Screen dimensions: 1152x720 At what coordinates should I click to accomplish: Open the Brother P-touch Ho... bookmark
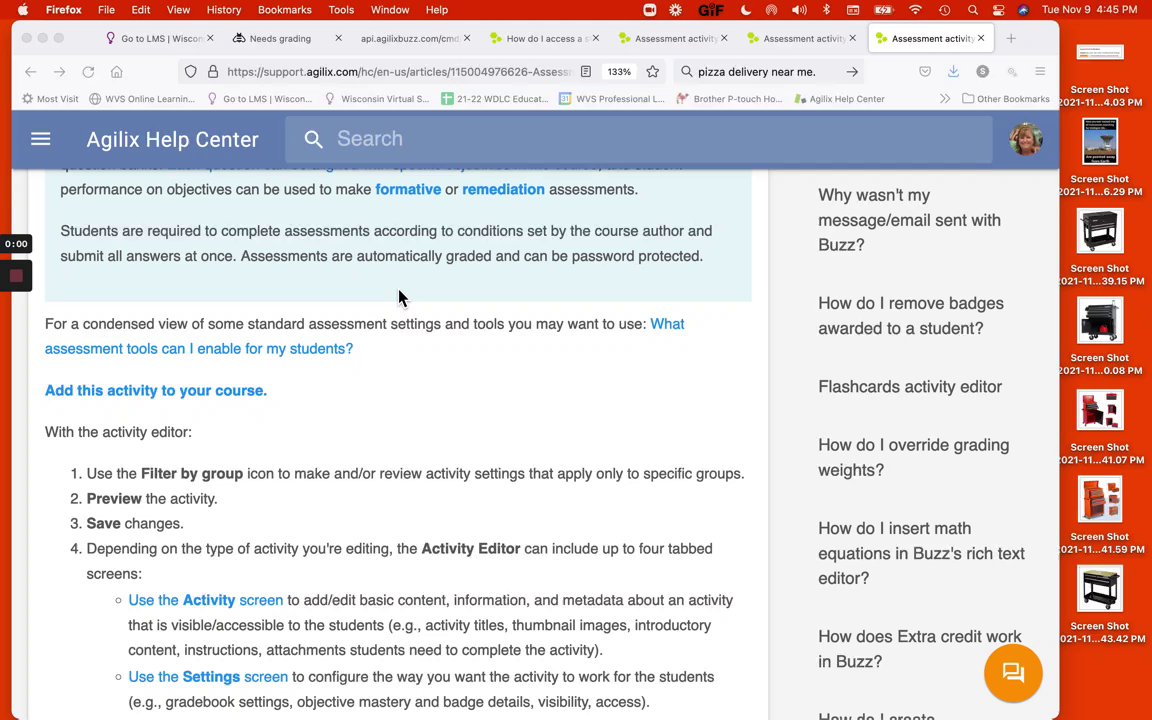point(729,98)
